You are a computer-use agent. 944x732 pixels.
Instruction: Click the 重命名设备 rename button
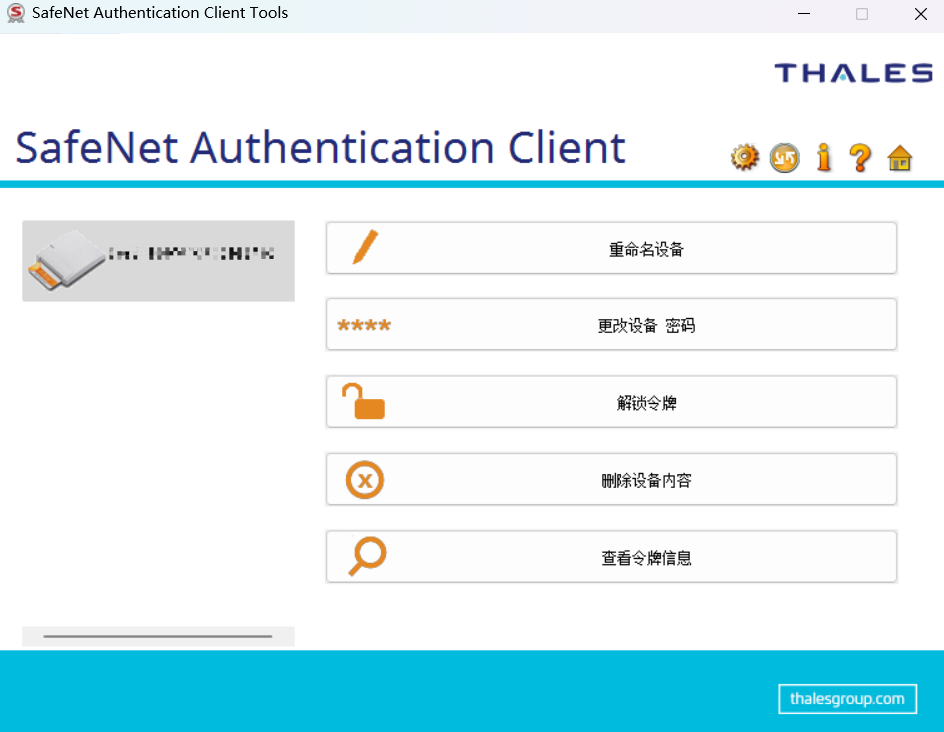coord(611,248)
